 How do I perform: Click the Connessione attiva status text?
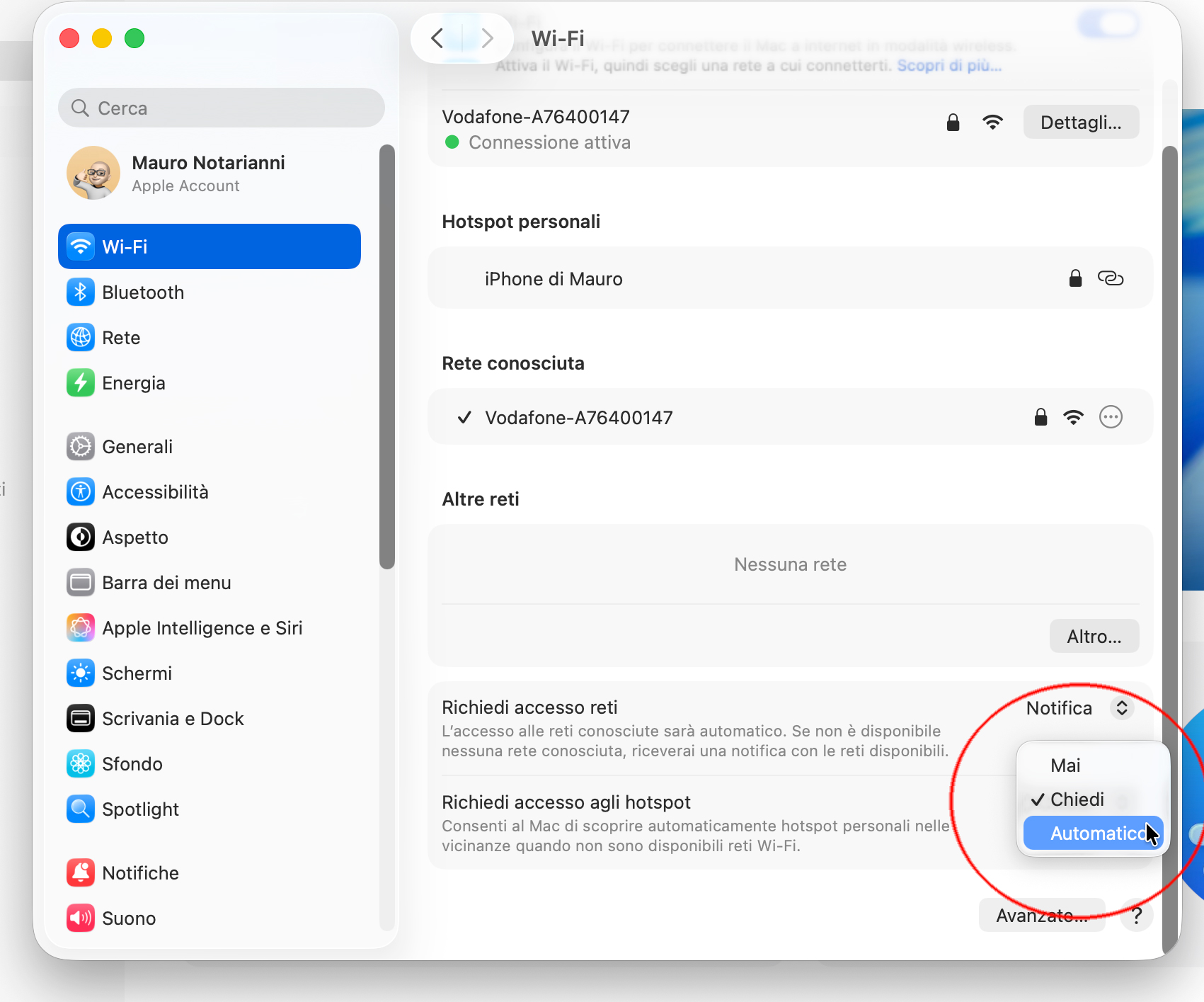coord(549,142)
